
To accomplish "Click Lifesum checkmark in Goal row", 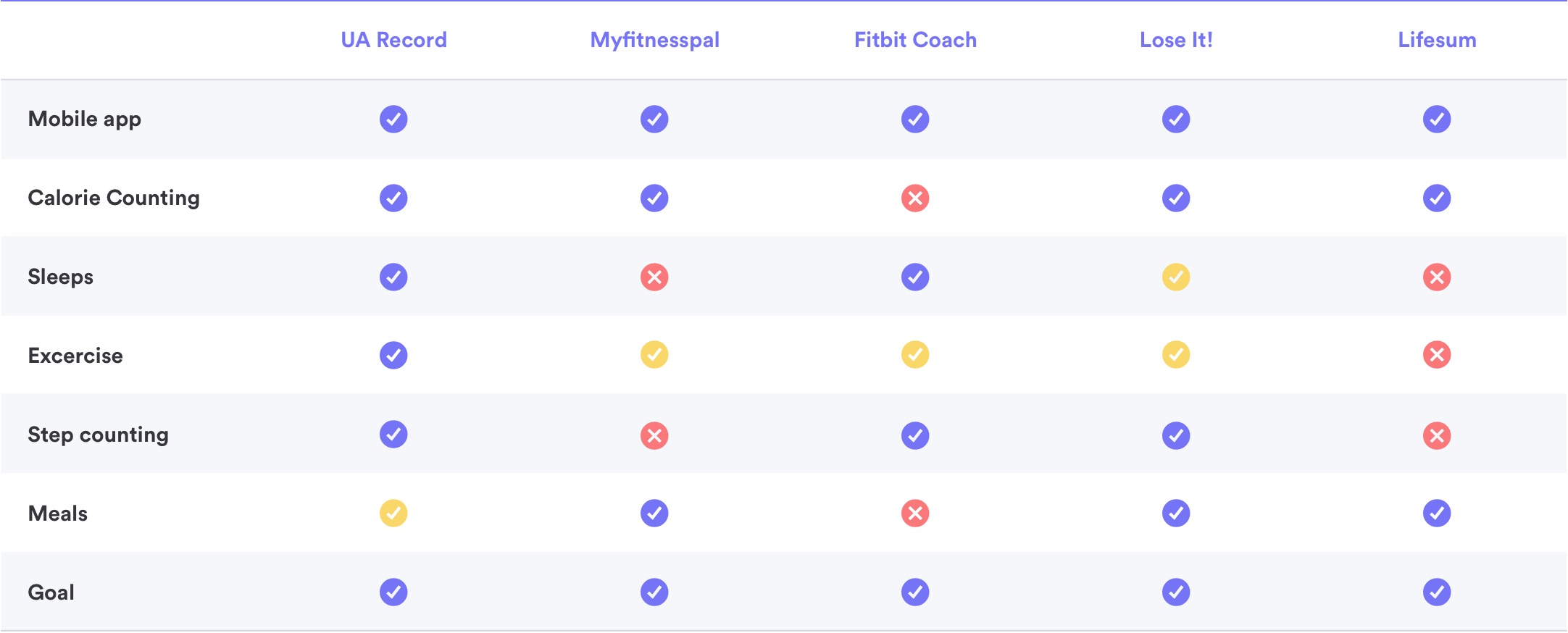I will [1437, 592].
